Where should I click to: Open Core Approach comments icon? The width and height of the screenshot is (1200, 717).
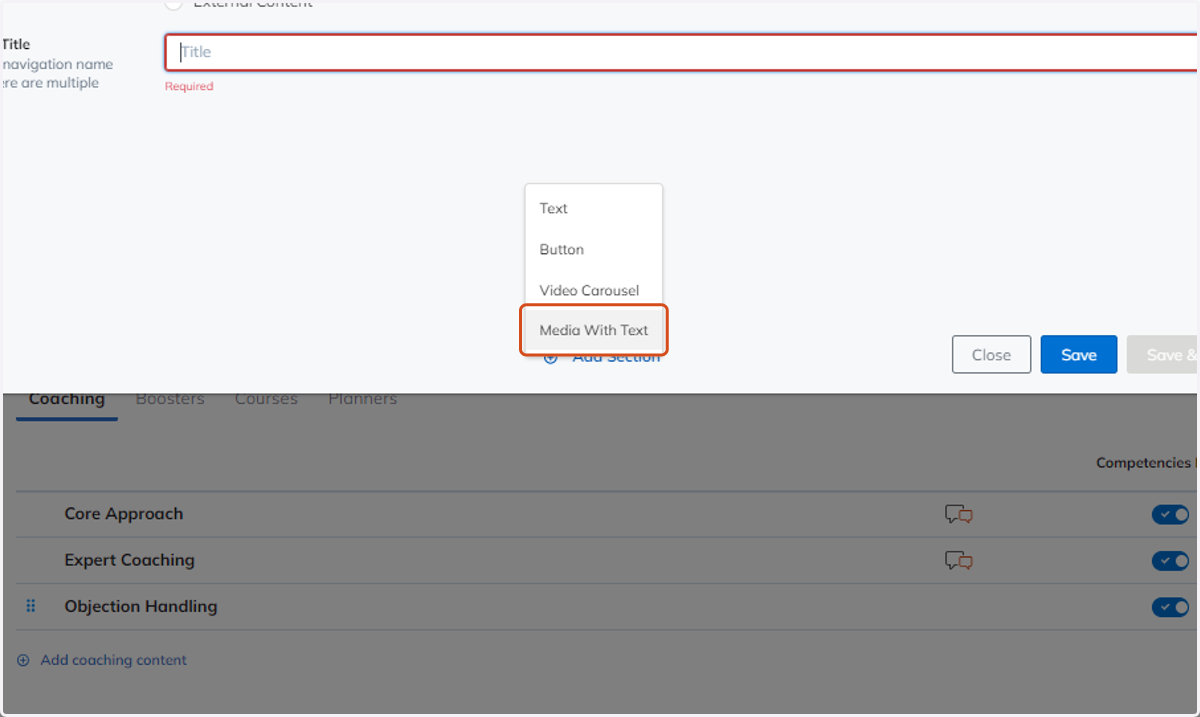959,514
